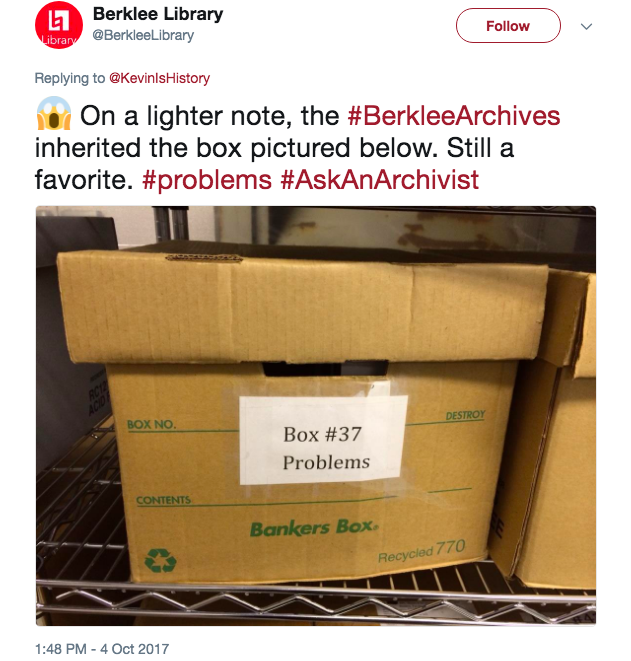631x661 pixels.
Task: Click the 'Replying to' text
Action: (70, 78)
